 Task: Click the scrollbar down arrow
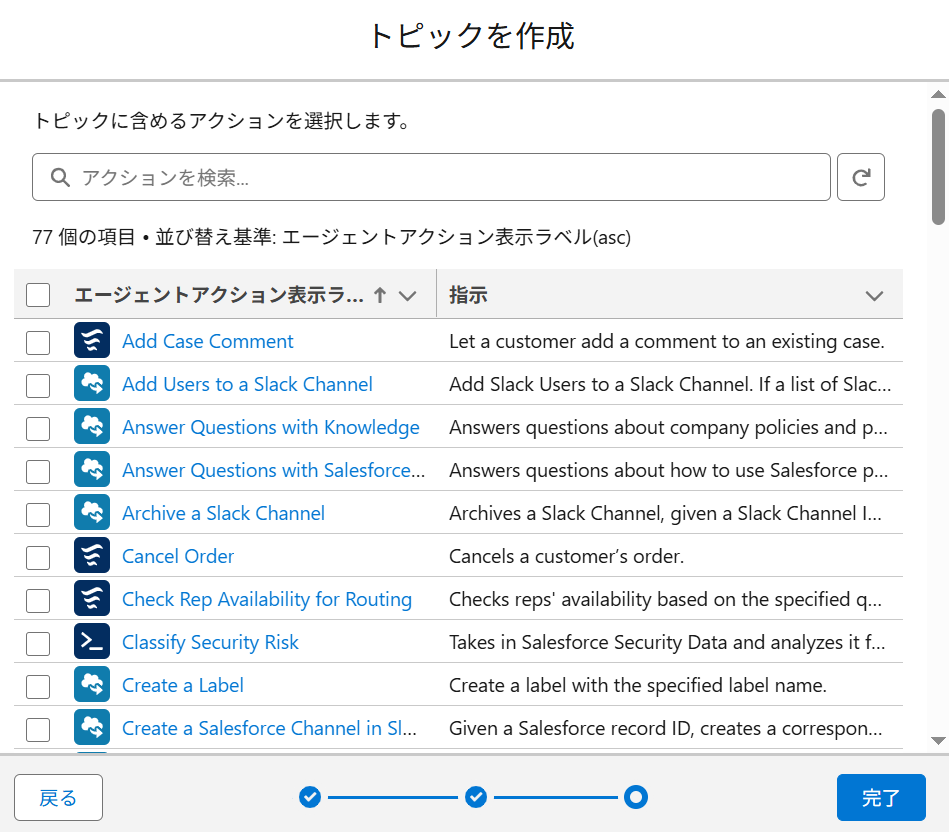(938, 741)
